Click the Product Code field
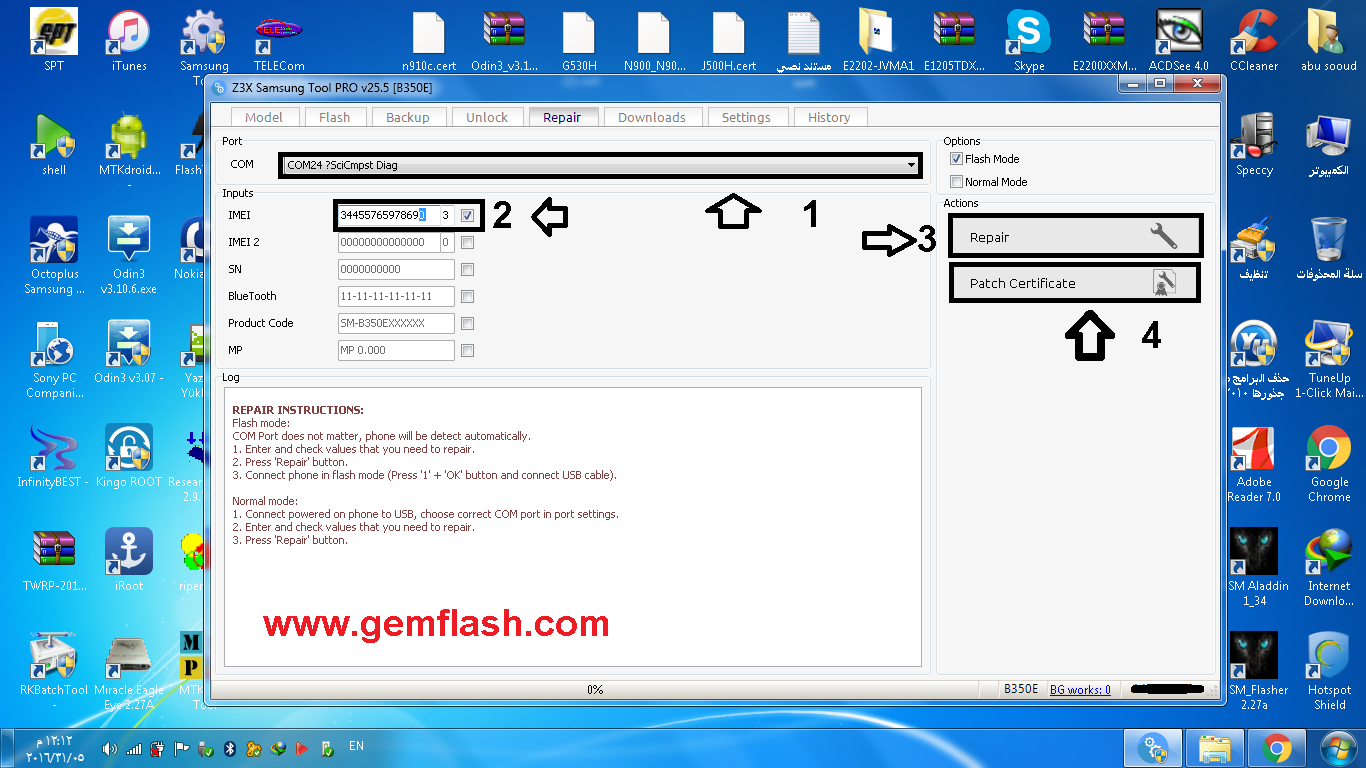The width and height of the screenshot is (1366, 768). pos(396,323)
